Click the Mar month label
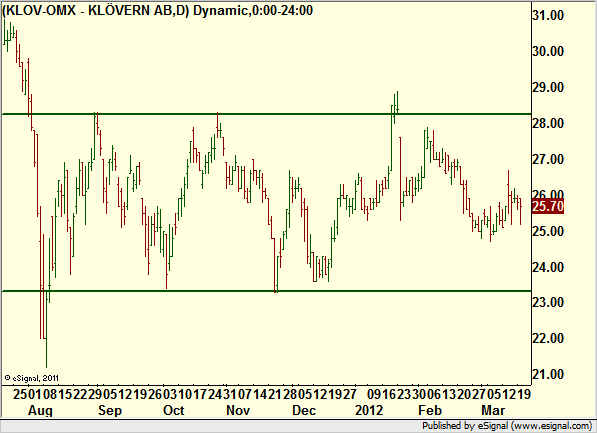 tap(493, 411)
